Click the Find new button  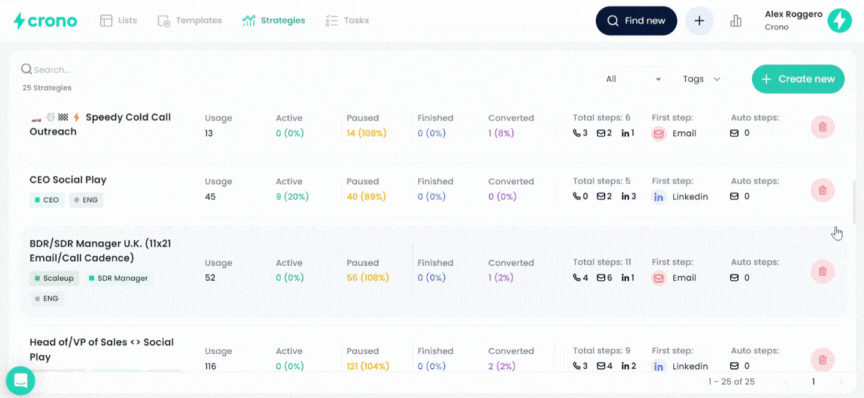(636, 21)
